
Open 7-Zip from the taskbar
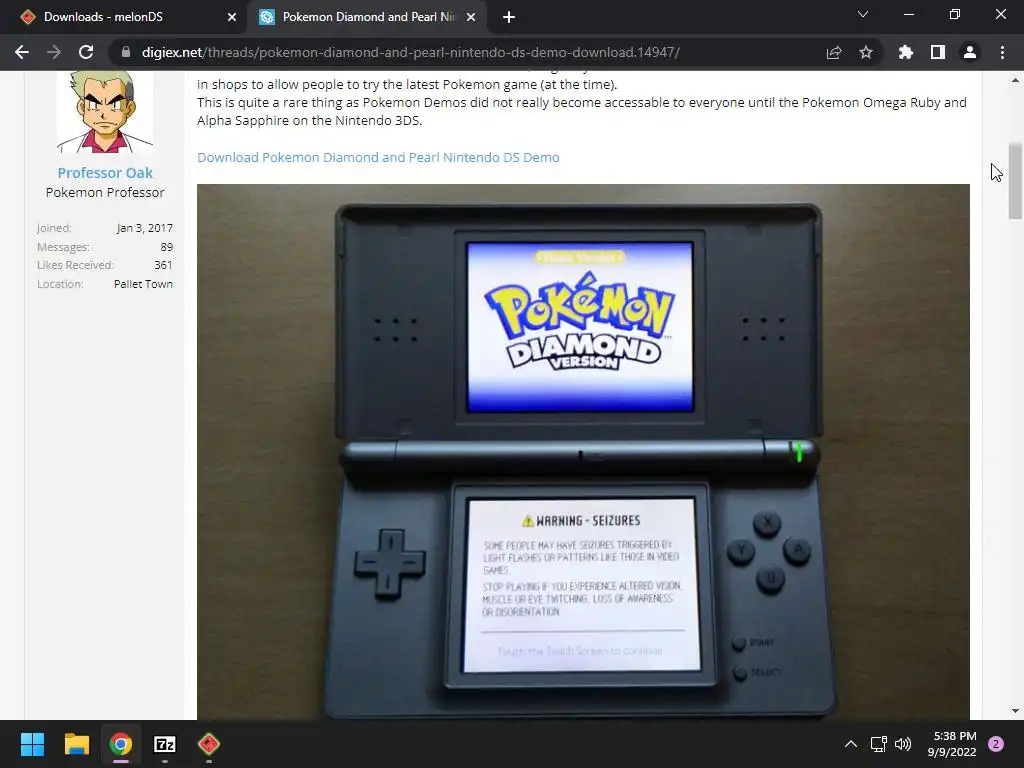165,744
